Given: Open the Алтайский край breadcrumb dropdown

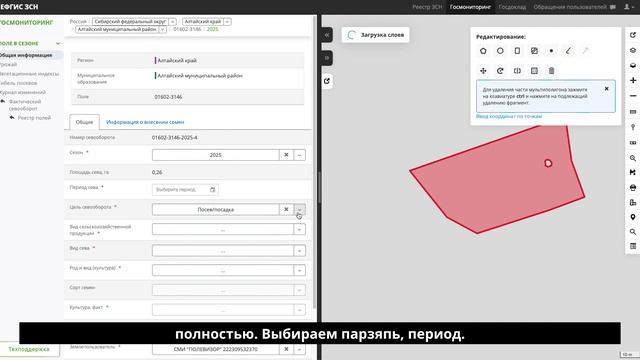Looking at the screenshot, I should point(227,22).
